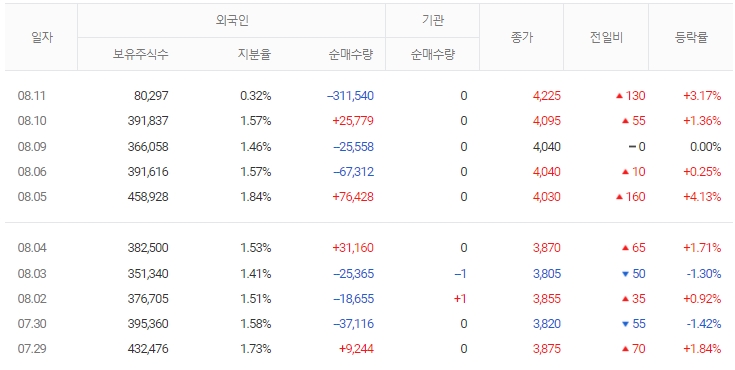Click institution net volume -1
This screenshot has width=735, height=370.
pos(460,273)
